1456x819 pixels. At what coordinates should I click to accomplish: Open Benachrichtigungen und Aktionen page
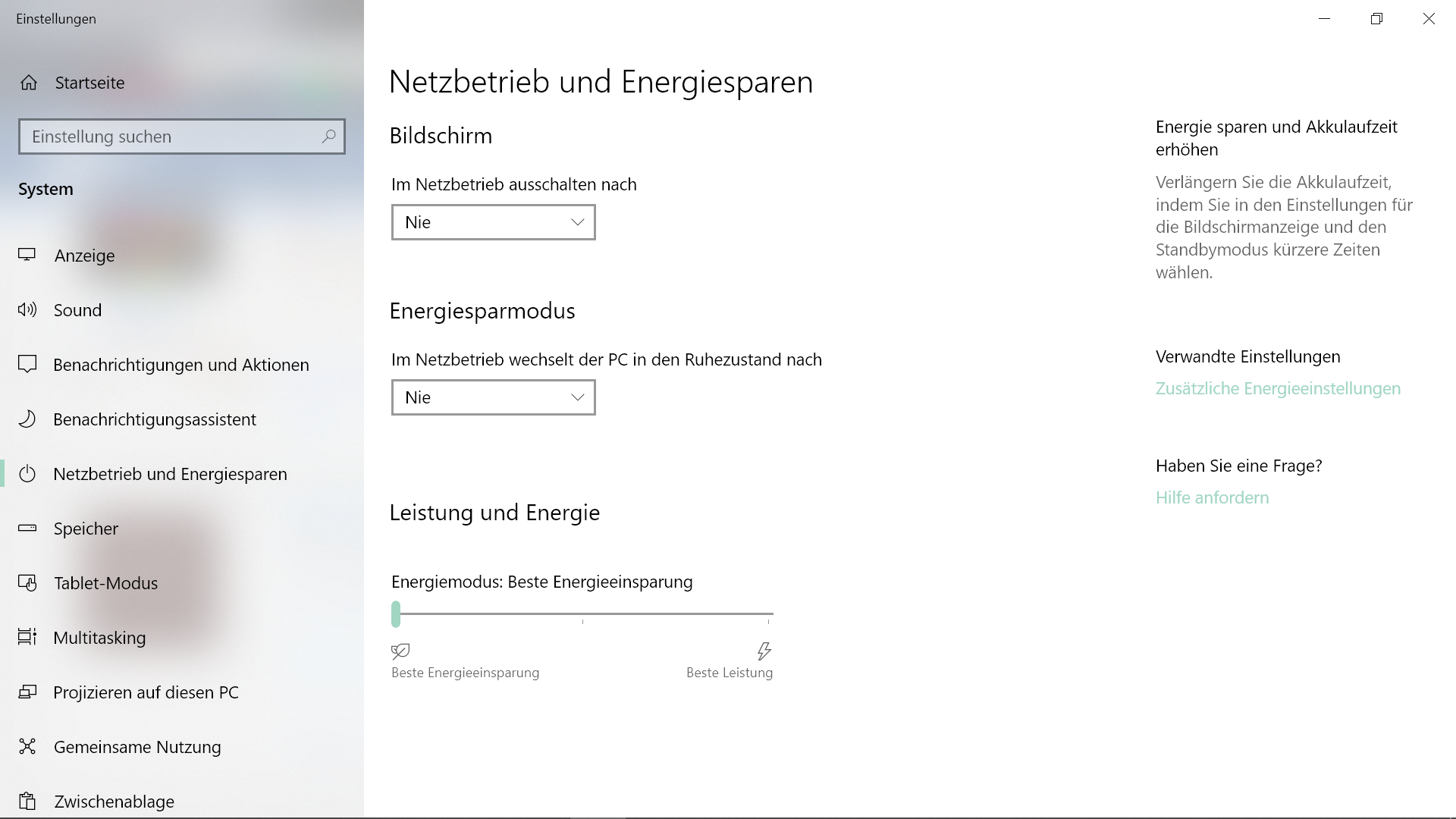180,365
